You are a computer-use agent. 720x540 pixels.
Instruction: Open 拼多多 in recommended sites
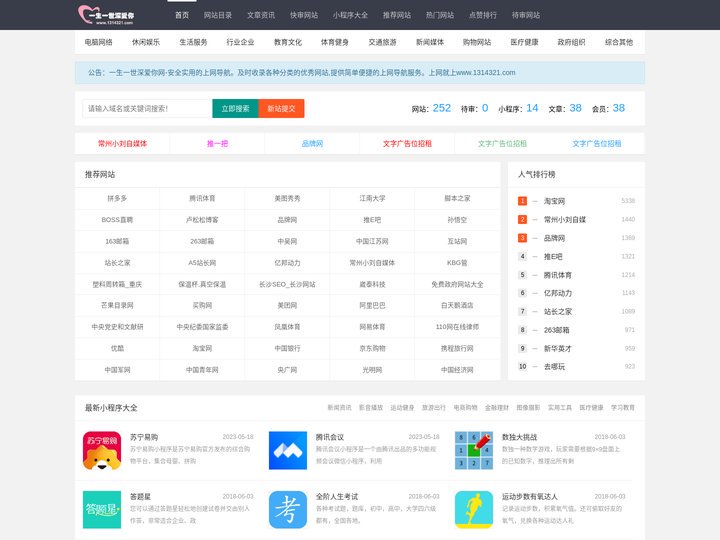(x=117, y=198)
